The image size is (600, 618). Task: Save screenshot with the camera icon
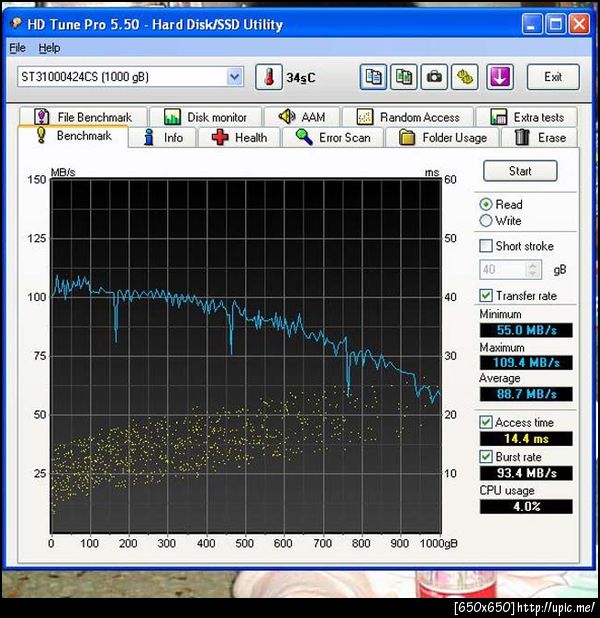[x=434, y=77]
